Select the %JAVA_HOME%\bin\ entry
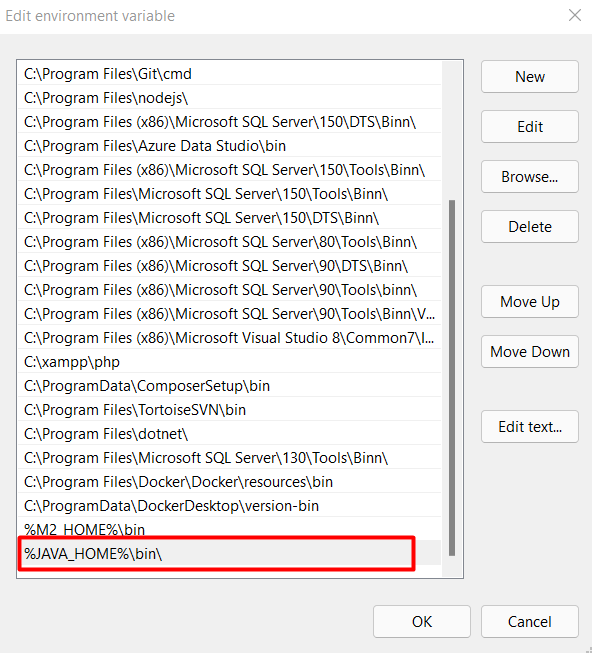Image resolution: width=592 pixels, height=653 pixels. coord(229,553)
